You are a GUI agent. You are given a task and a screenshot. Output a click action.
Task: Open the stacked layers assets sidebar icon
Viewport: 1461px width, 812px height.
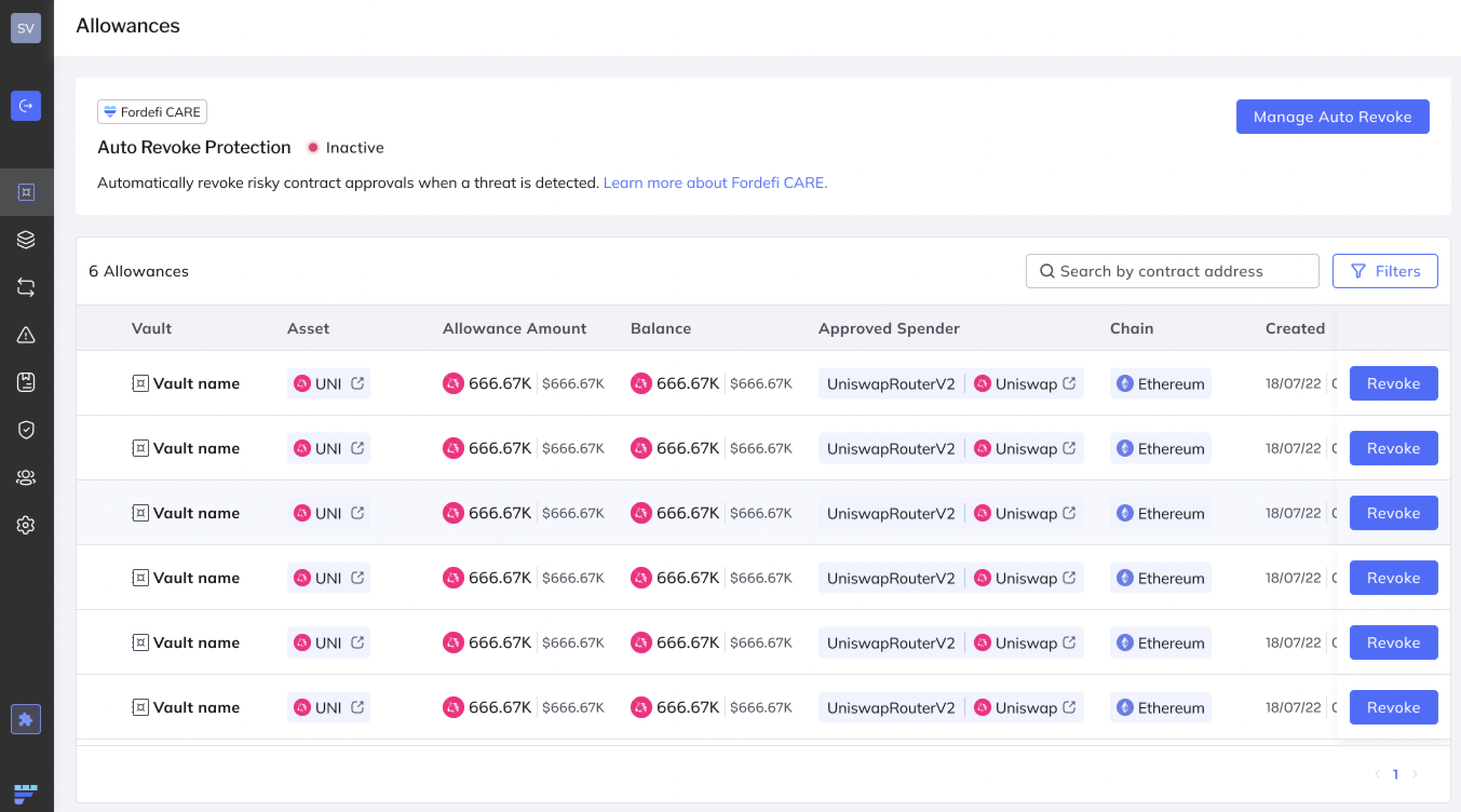point(25,239)
